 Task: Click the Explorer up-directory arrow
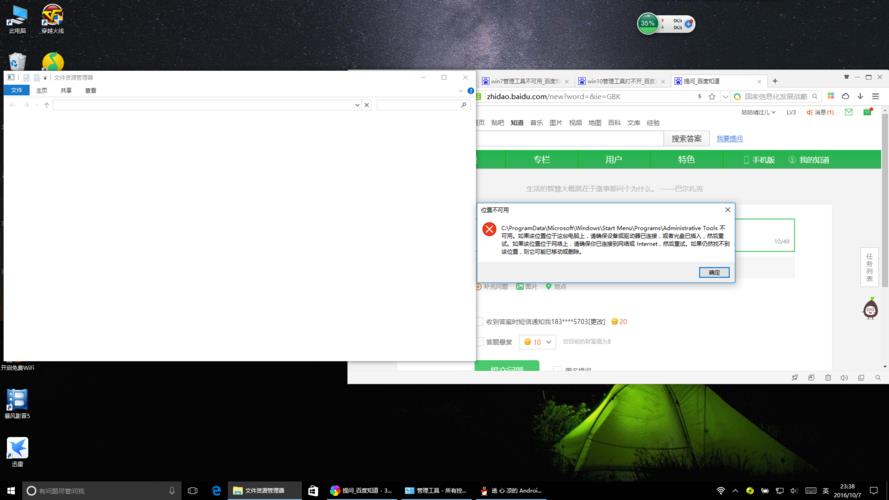point(46,105)
